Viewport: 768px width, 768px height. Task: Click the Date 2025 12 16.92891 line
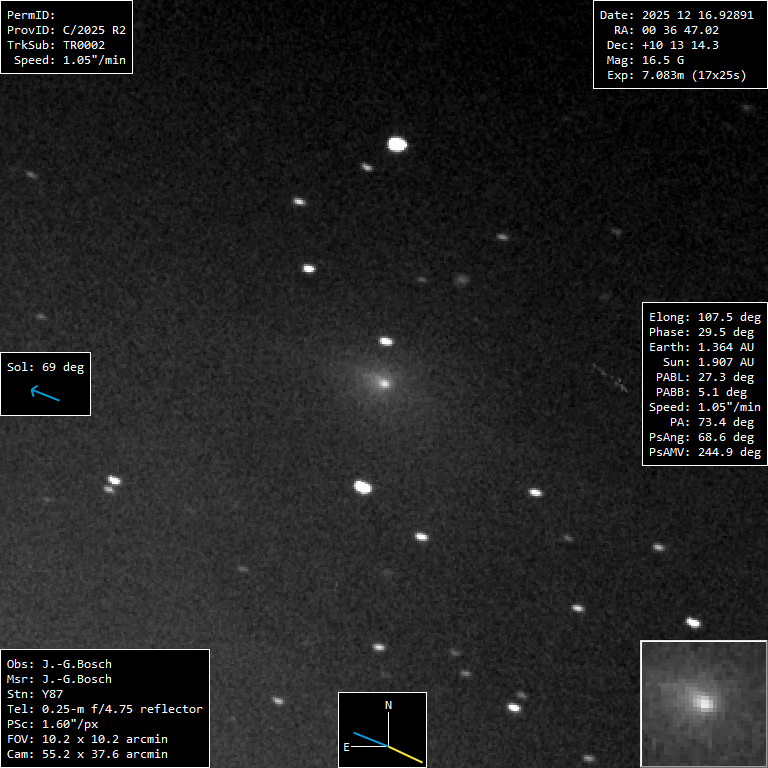tap(676, 15)
